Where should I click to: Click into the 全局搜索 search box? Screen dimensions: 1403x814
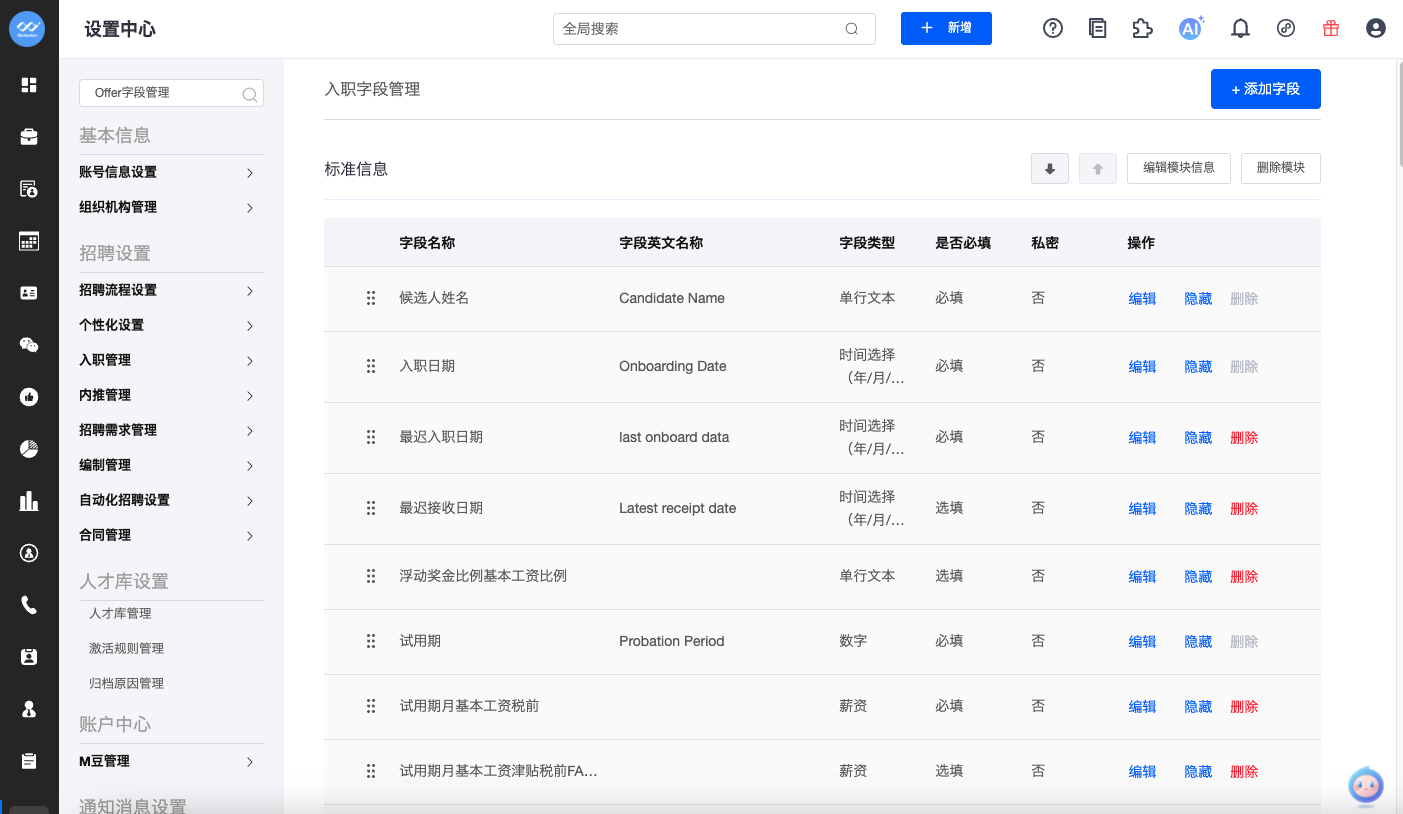700,29
